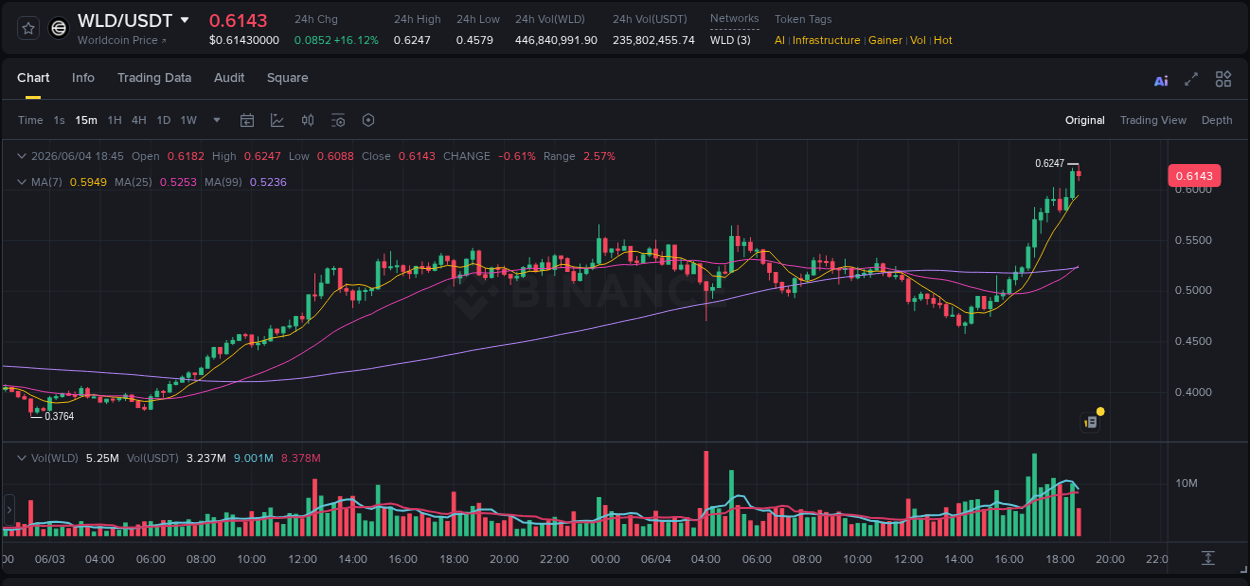Image resolution: width=1250 pixels, height=586 pixels.
Task: Open the Gainer token tag
Action: pyautogui.click(x=885, y=40)
